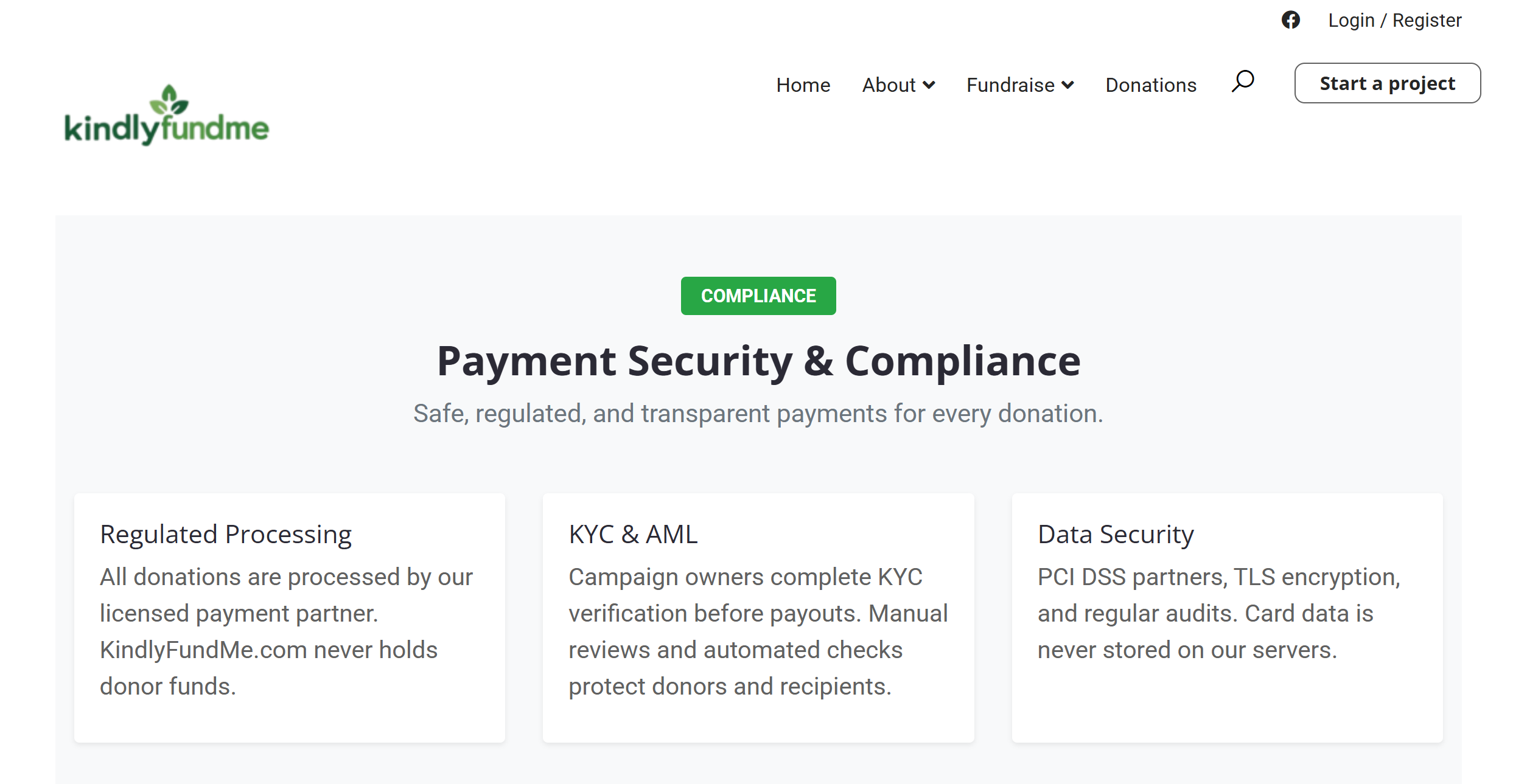
Task: Click the green COMPLIANCE badge
Action: [758, 296]
